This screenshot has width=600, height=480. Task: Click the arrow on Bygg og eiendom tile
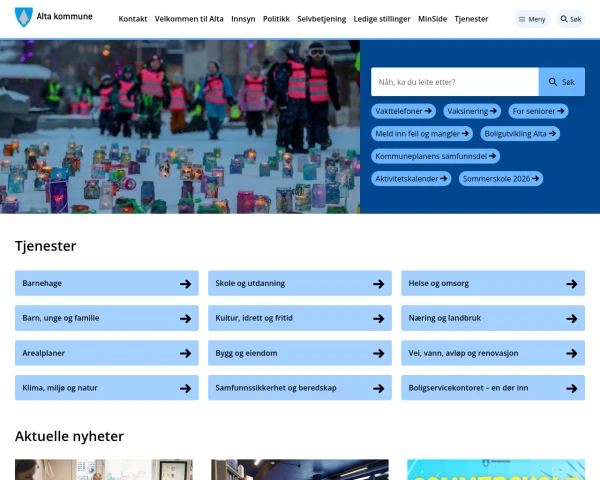pos(379,353)
